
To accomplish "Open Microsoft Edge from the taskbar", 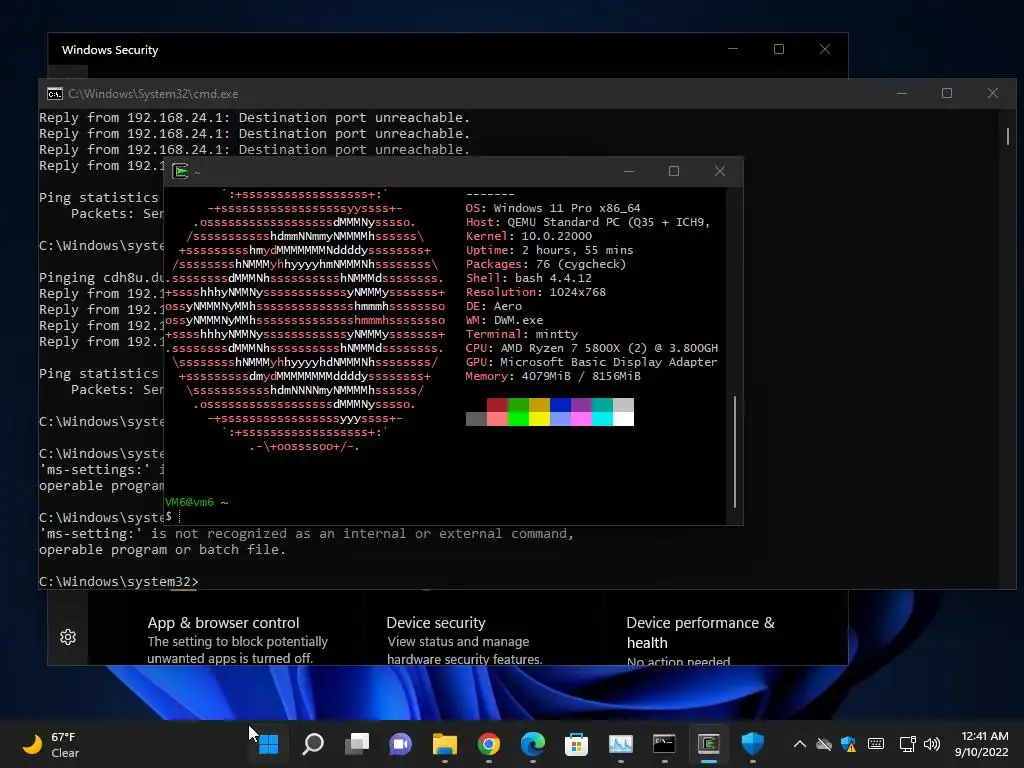I will point(532,743).
